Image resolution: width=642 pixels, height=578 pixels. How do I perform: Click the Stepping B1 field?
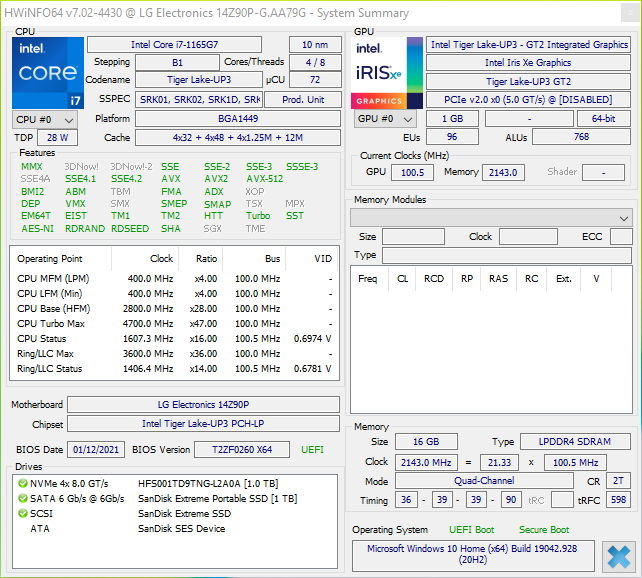click(x=177, y=63)
